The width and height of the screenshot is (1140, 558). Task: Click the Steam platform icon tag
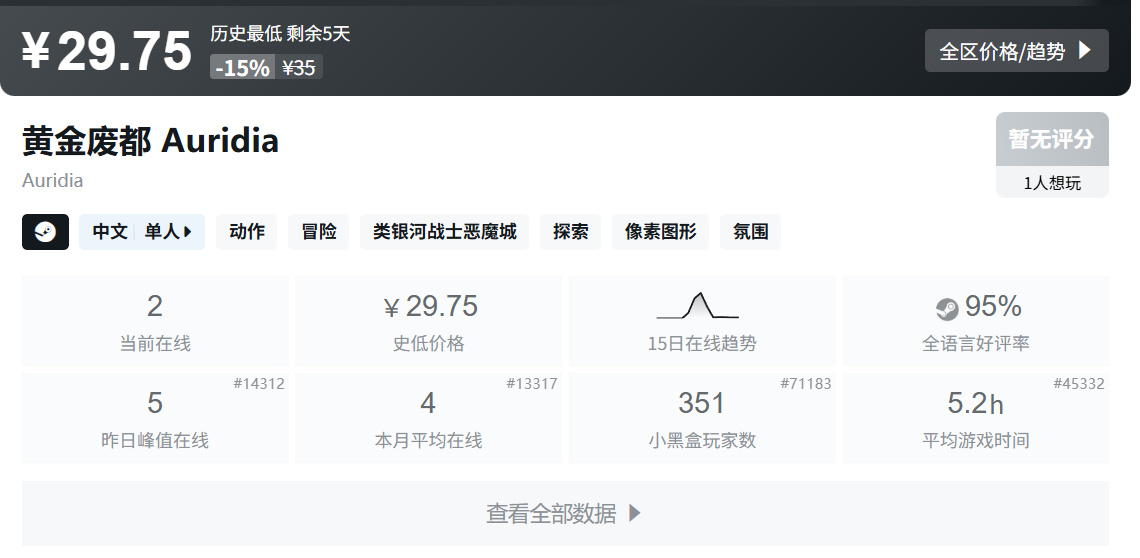click(45, 232)
